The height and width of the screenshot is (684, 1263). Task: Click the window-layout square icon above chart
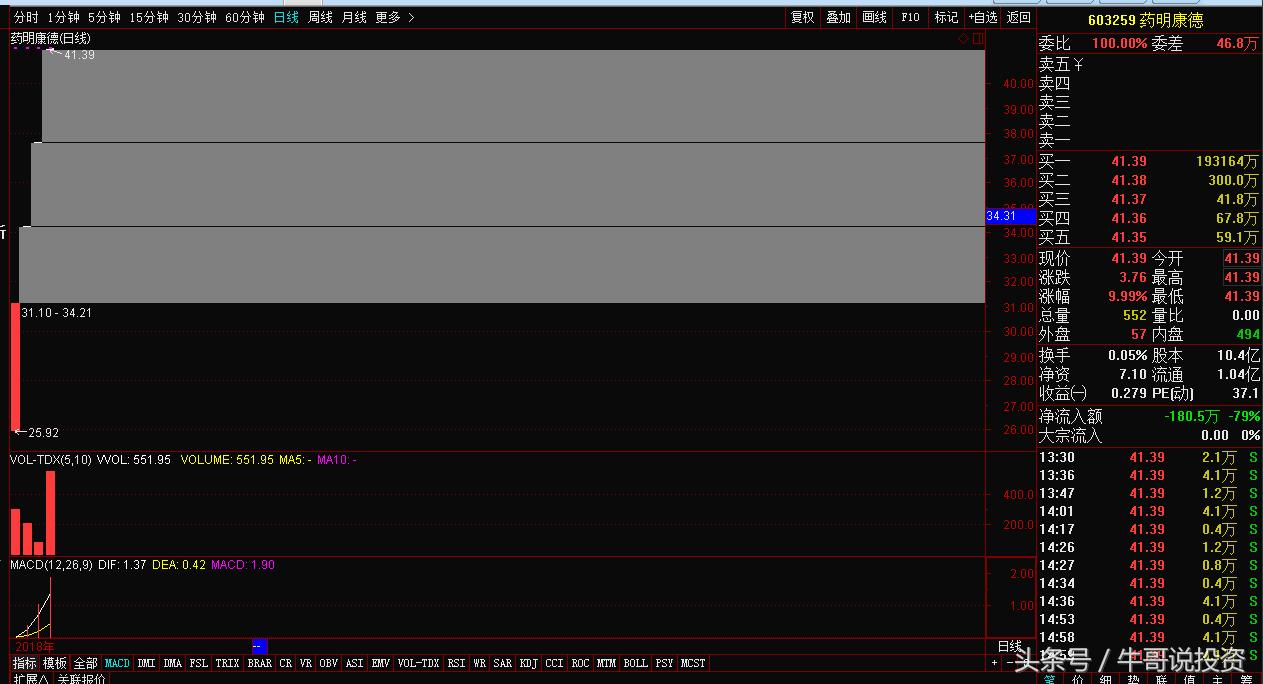(x=978, y=38)
